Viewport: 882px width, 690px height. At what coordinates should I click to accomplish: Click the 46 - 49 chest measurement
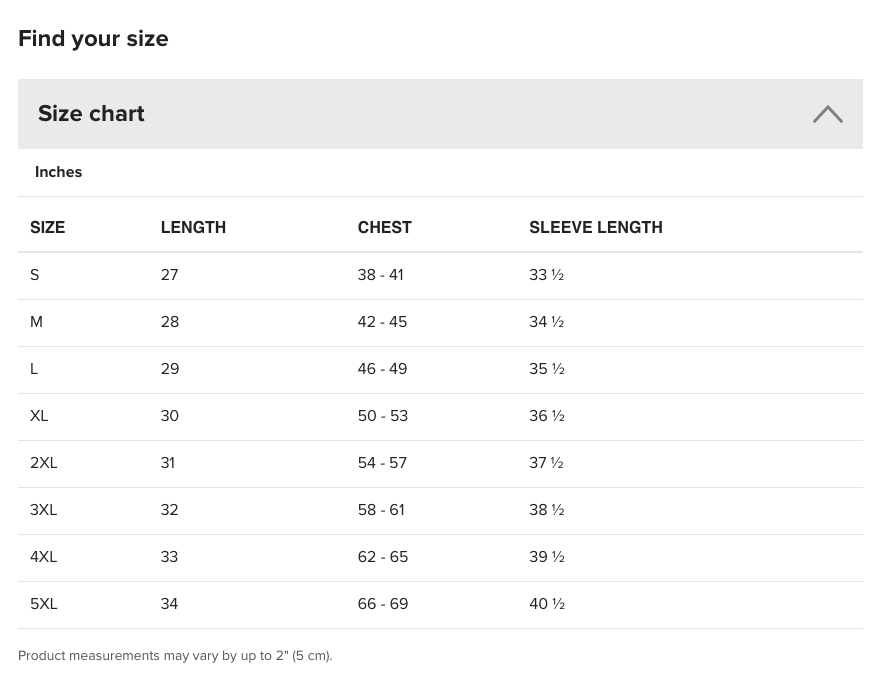point(382,369)
